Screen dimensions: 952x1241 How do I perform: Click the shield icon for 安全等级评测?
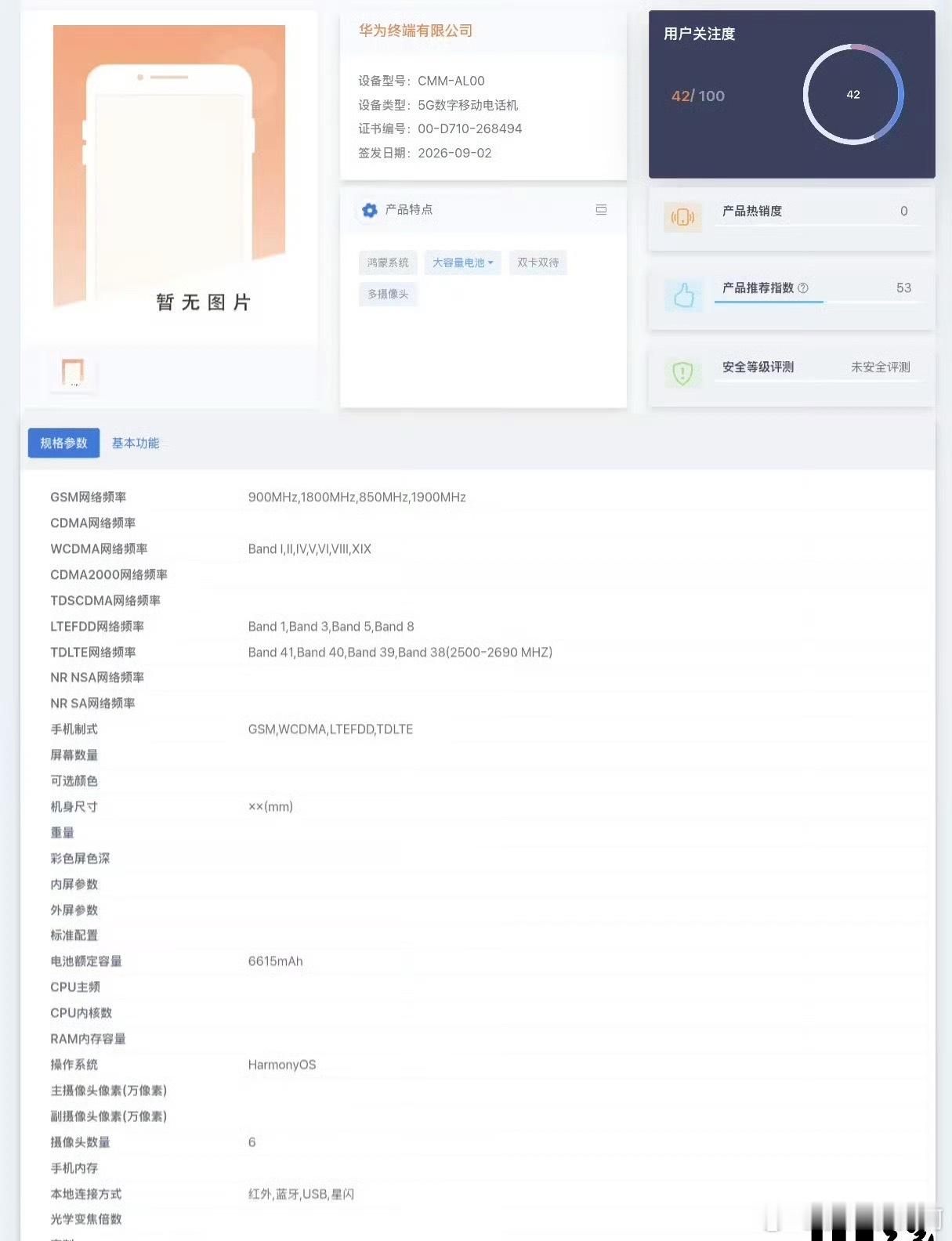pyautogui.click(x=682, y=373)
